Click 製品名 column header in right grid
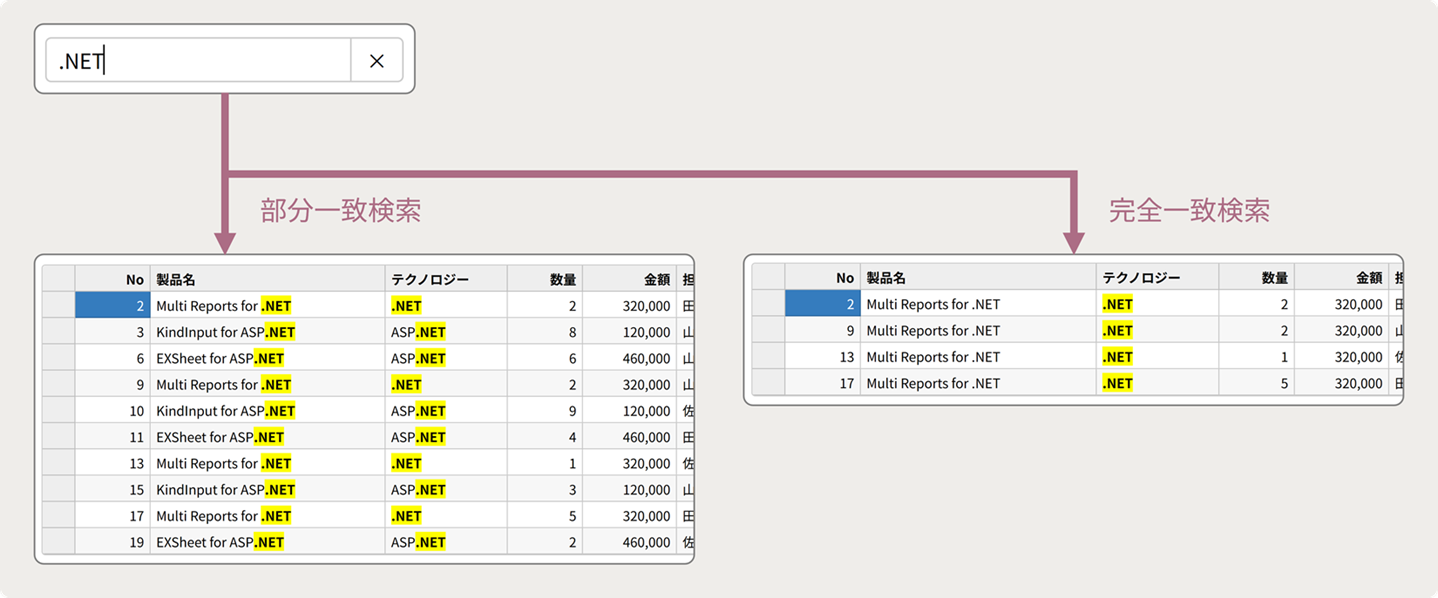Screen dimensions: 1438x598 pos(977,278)
